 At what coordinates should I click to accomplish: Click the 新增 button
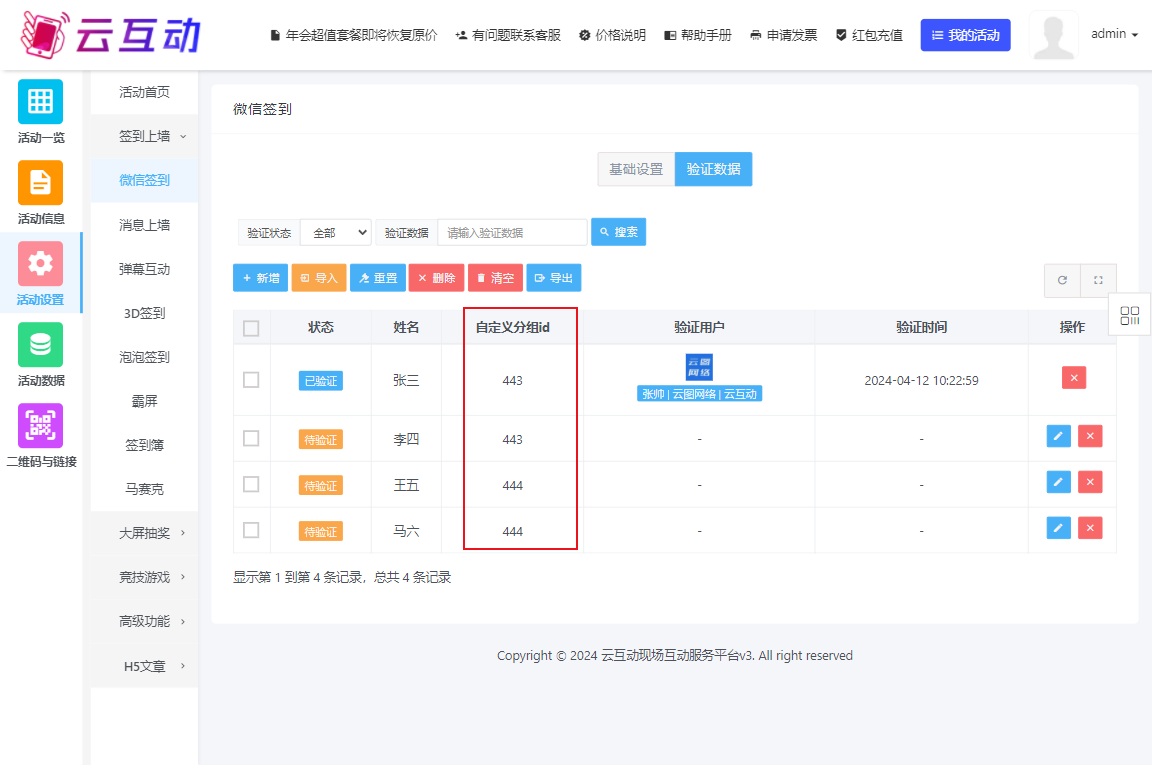point(260,278)
